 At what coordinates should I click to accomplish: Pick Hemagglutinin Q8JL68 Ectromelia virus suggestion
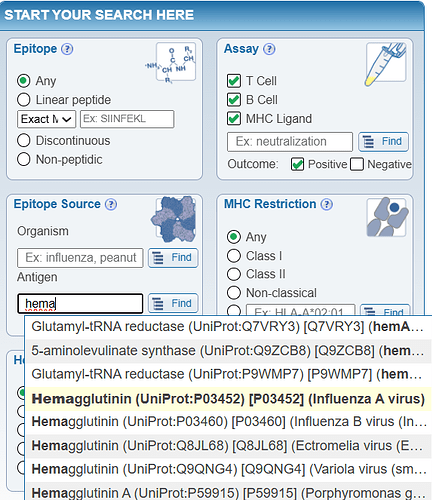click(228, 446)
